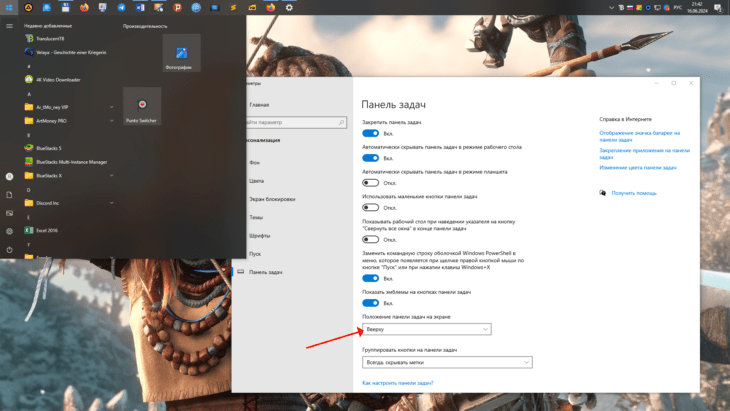Open the Punto Switcher tile
The height and width of the screenshot is (411, 730).
(142, 106)
